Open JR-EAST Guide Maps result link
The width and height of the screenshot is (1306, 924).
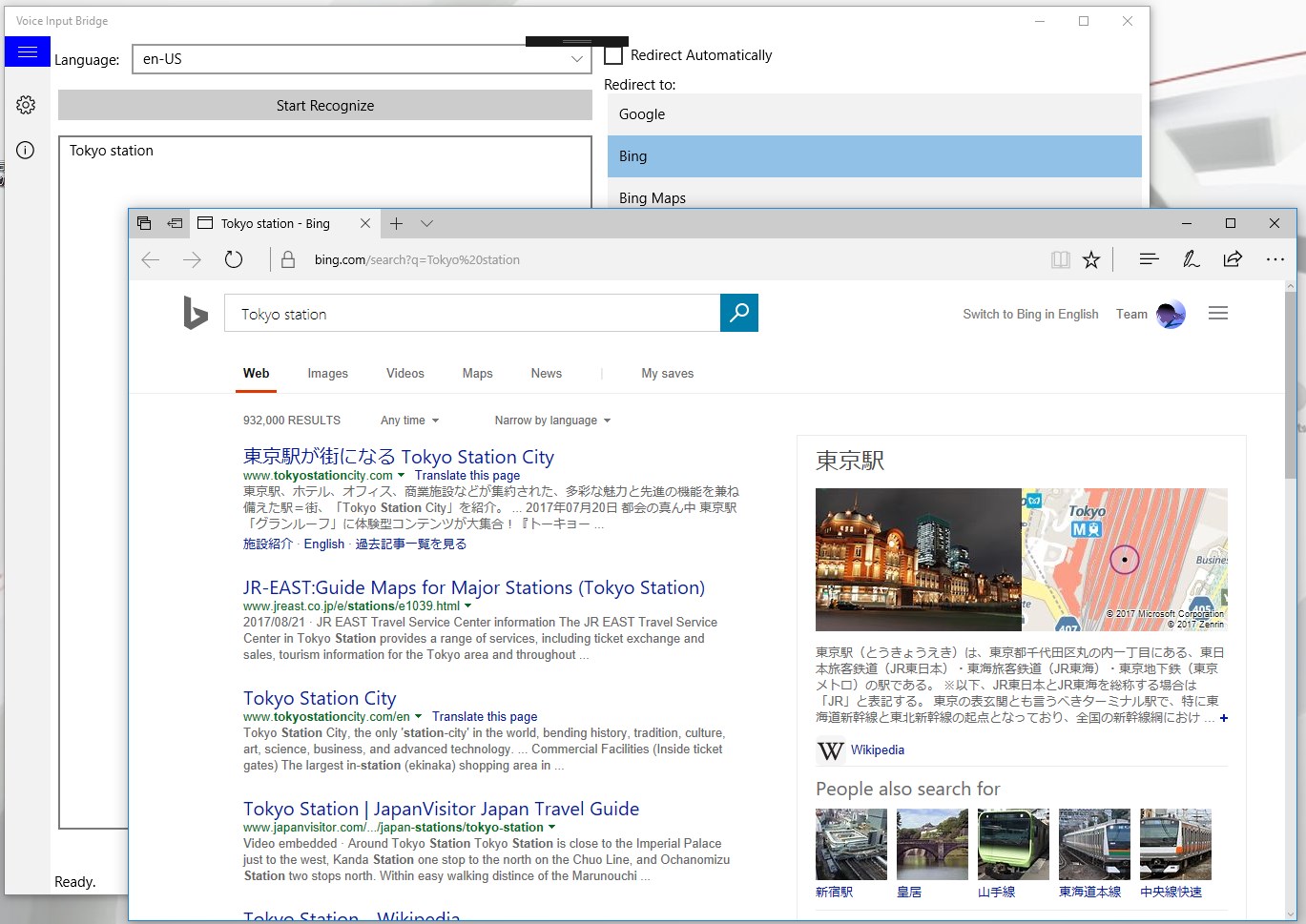click(474, 587)
